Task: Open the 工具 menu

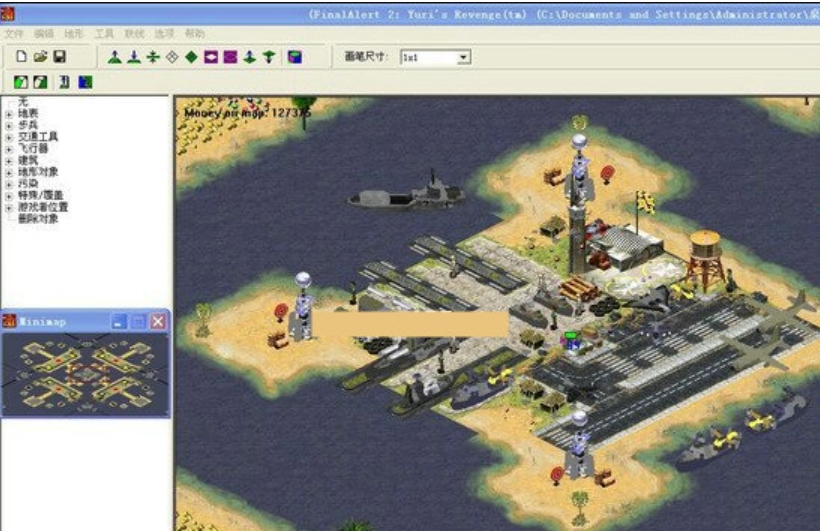Action: point(104,33)
